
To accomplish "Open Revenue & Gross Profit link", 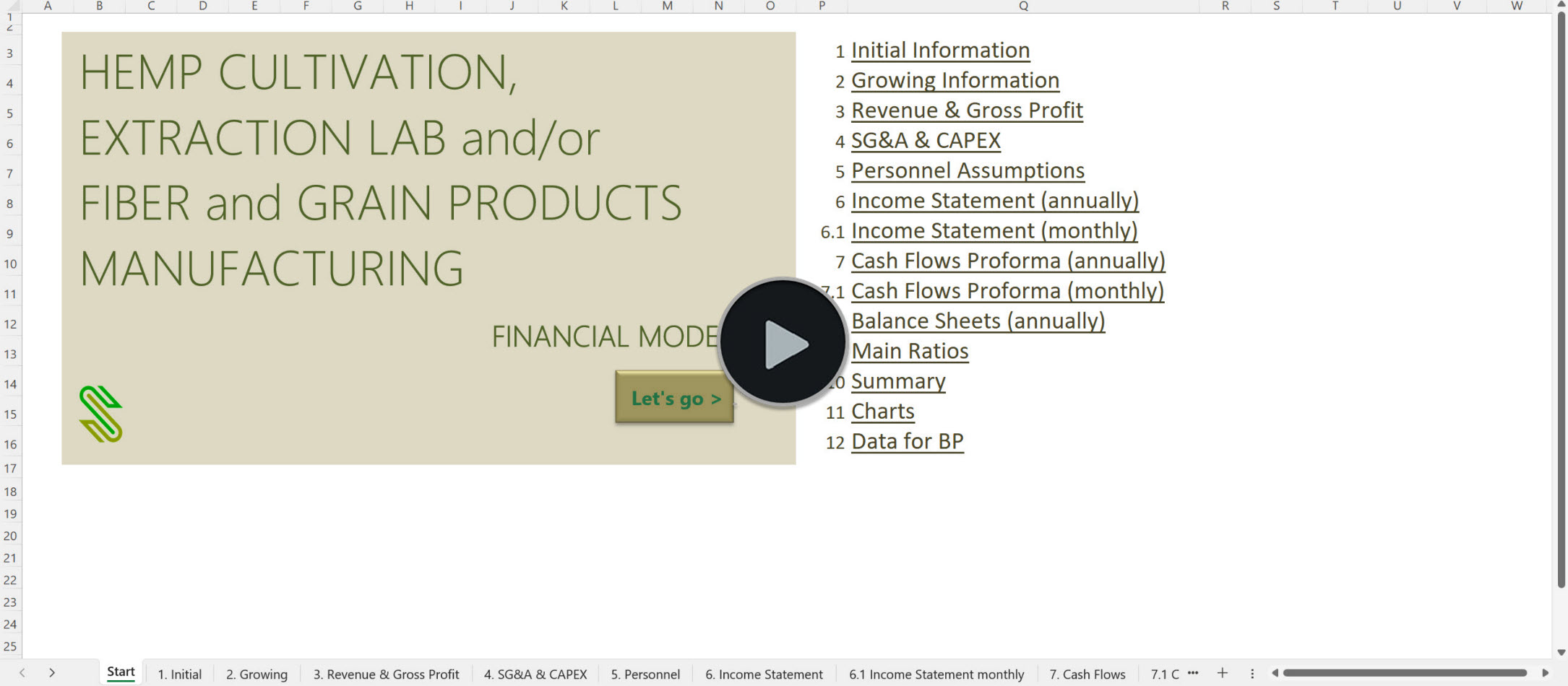I will click(x=967, y=110).
